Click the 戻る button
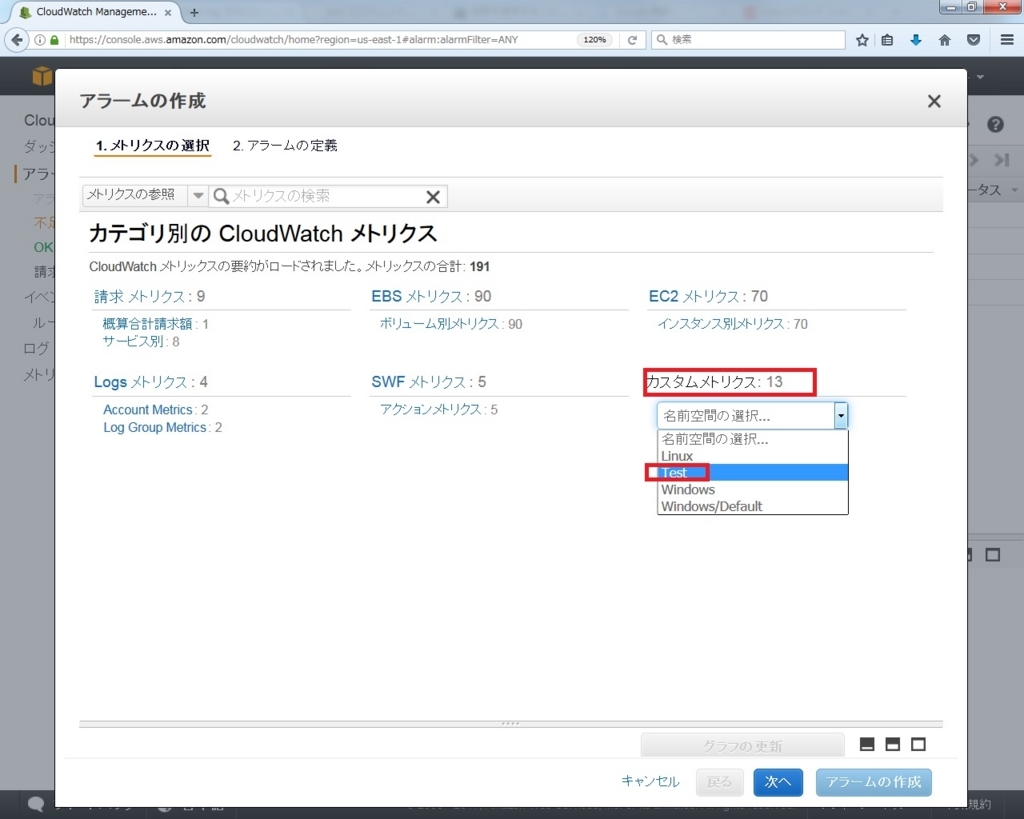This screenshot has width=1024, height=819. point(720,782)
